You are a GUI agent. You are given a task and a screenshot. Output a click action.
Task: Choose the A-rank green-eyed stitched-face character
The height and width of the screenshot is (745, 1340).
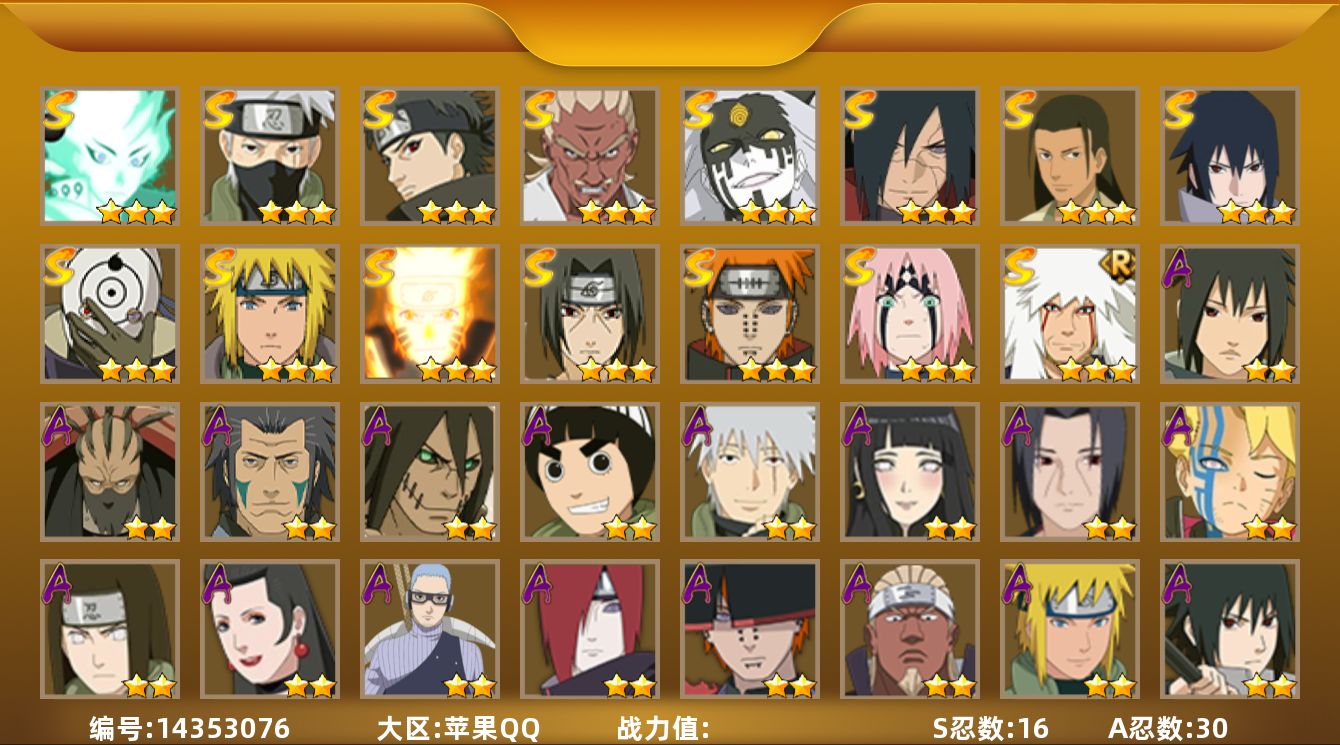(x=430, y=472)
